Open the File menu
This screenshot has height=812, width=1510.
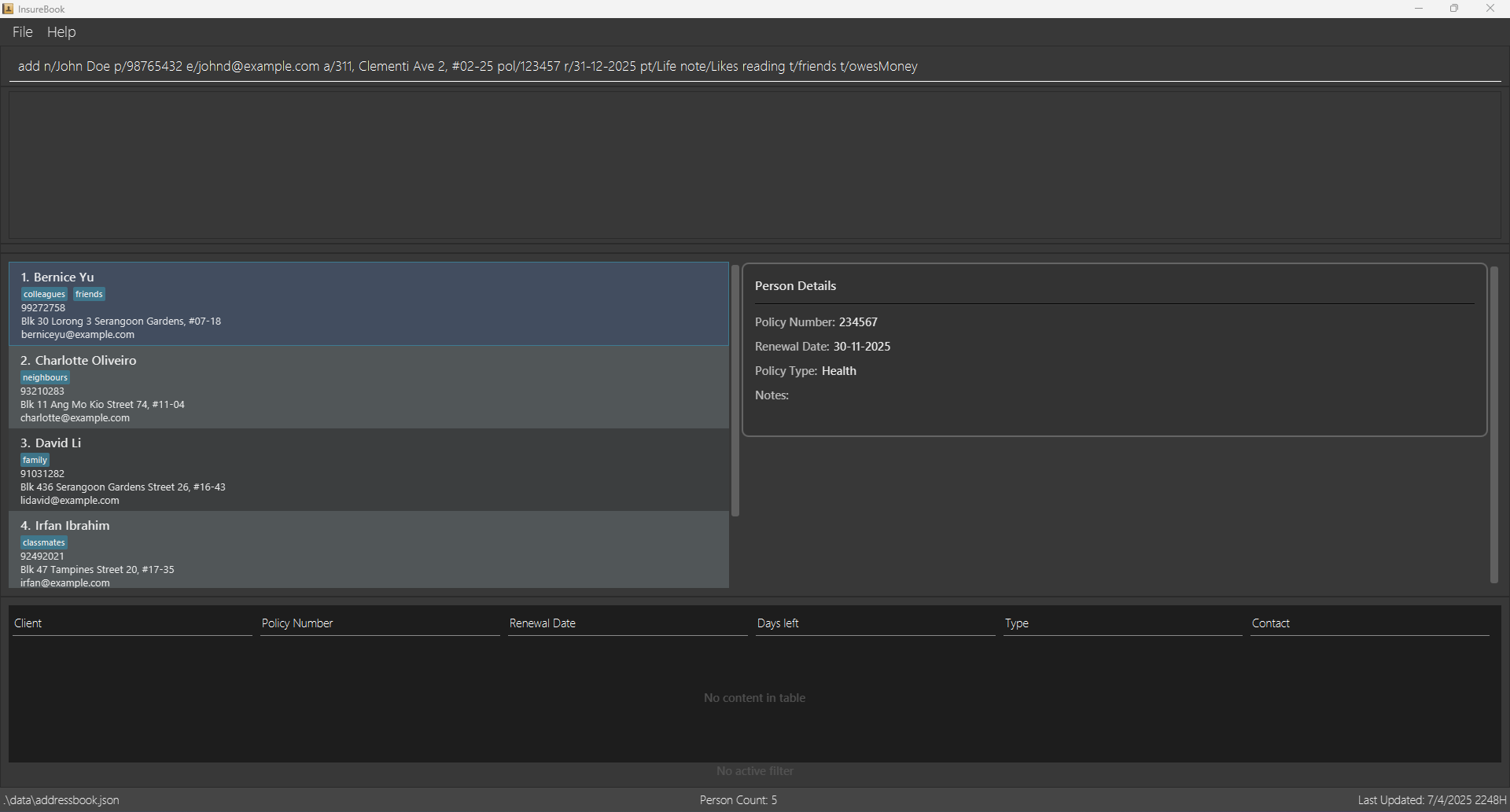[22, 32]
